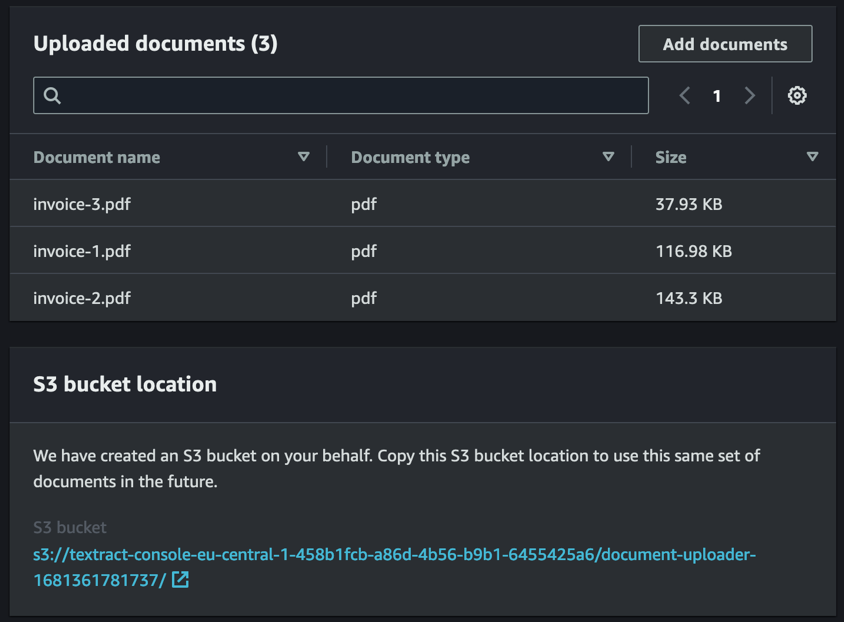This screenshot has height=622, width=844.
Task: Click the Add documents button
Action: tap(725, 44)
